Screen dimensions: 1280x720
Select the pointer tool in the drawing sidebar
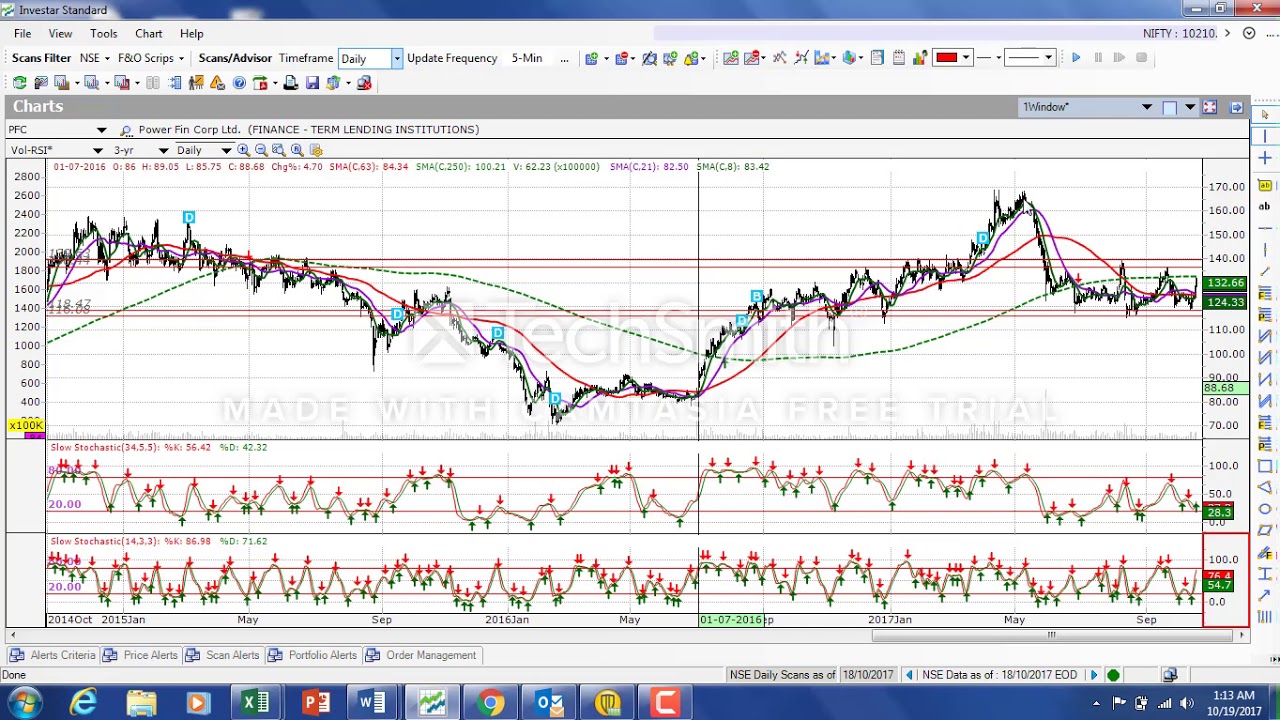[1264, 114]
